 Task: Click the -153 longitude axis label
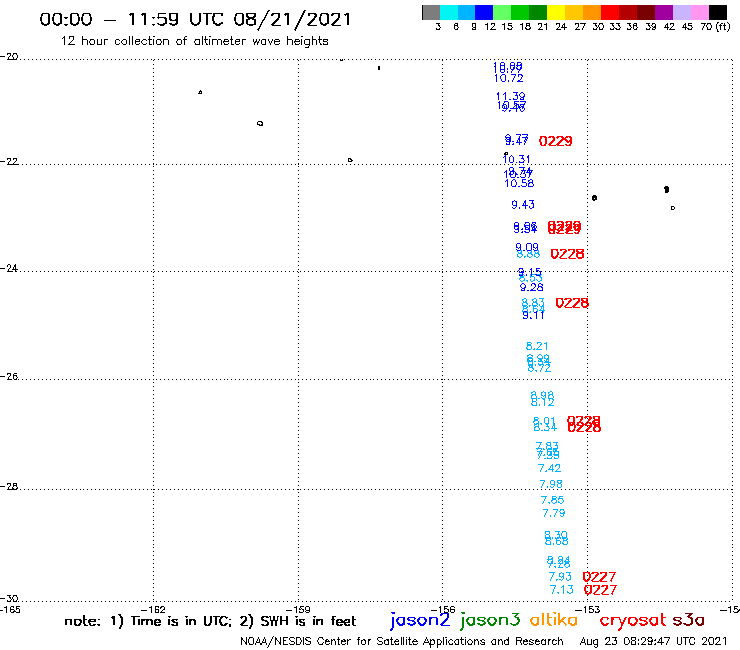588,609
